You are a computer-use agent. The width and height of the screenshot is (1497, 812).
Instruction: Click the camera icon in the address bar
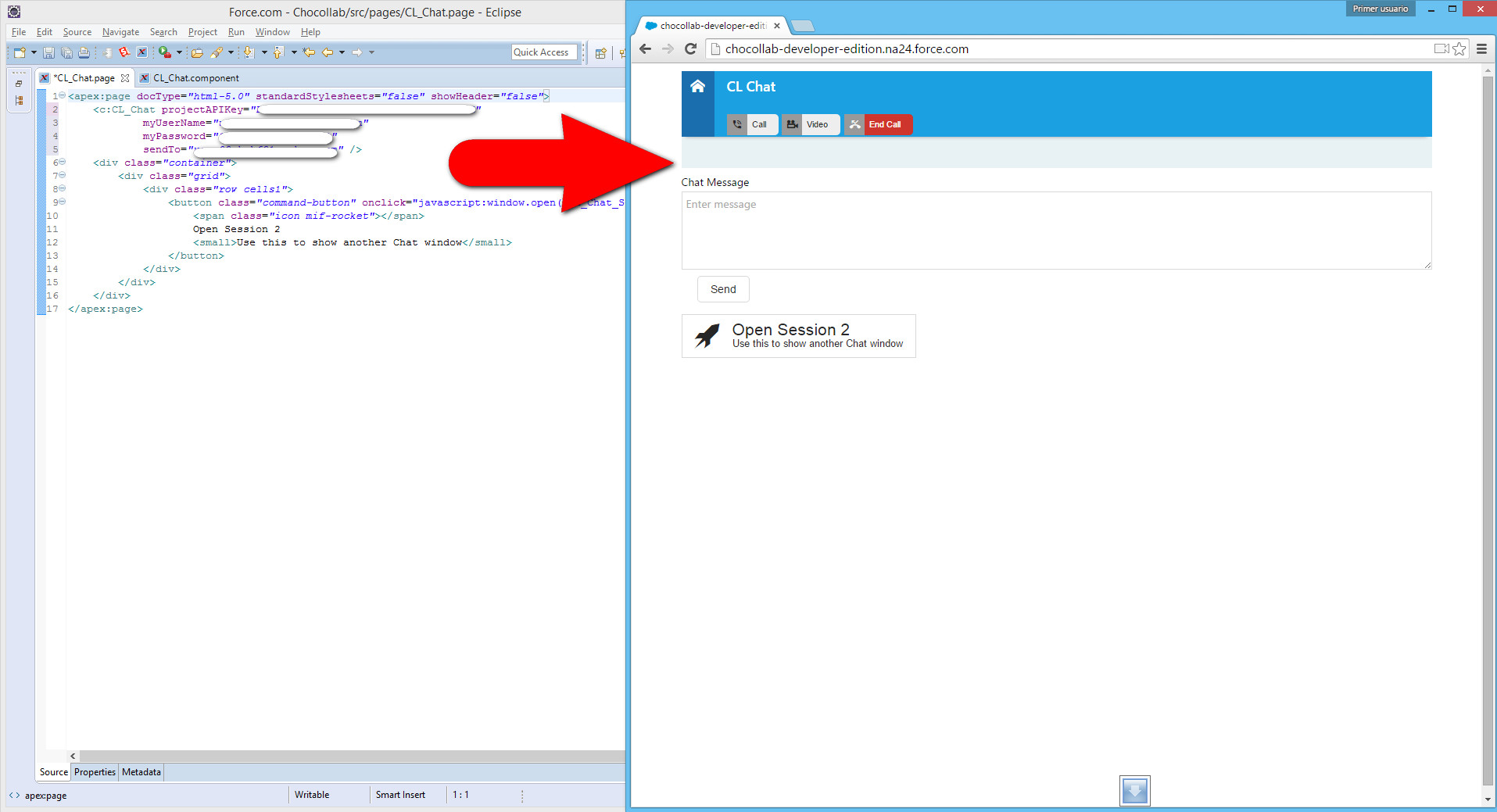click(1441, 49)
